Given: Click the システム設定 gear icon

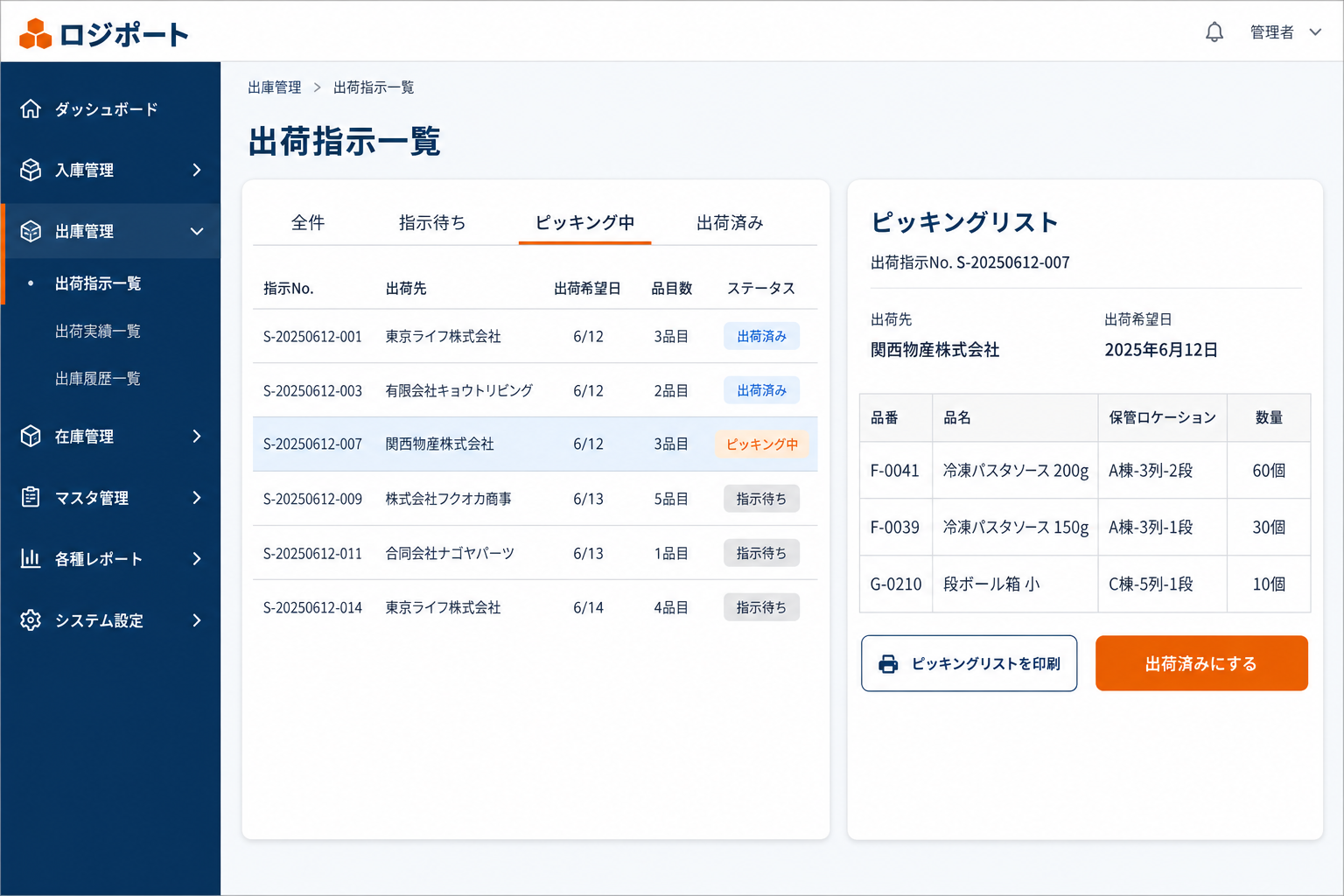Looking at the screenshot, I should pos(31,619).
